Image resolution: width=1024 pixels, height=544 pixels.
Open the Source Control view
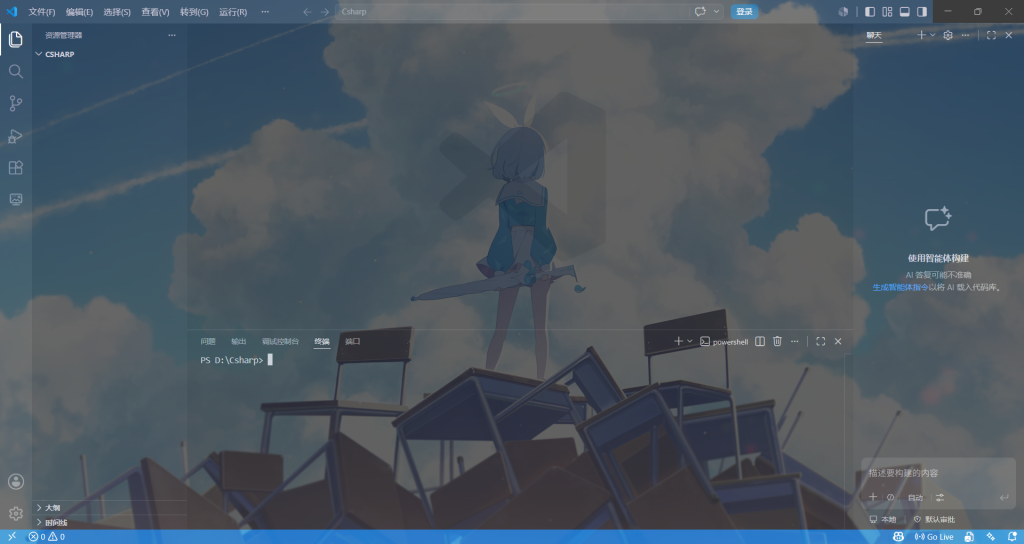[16, 103]
